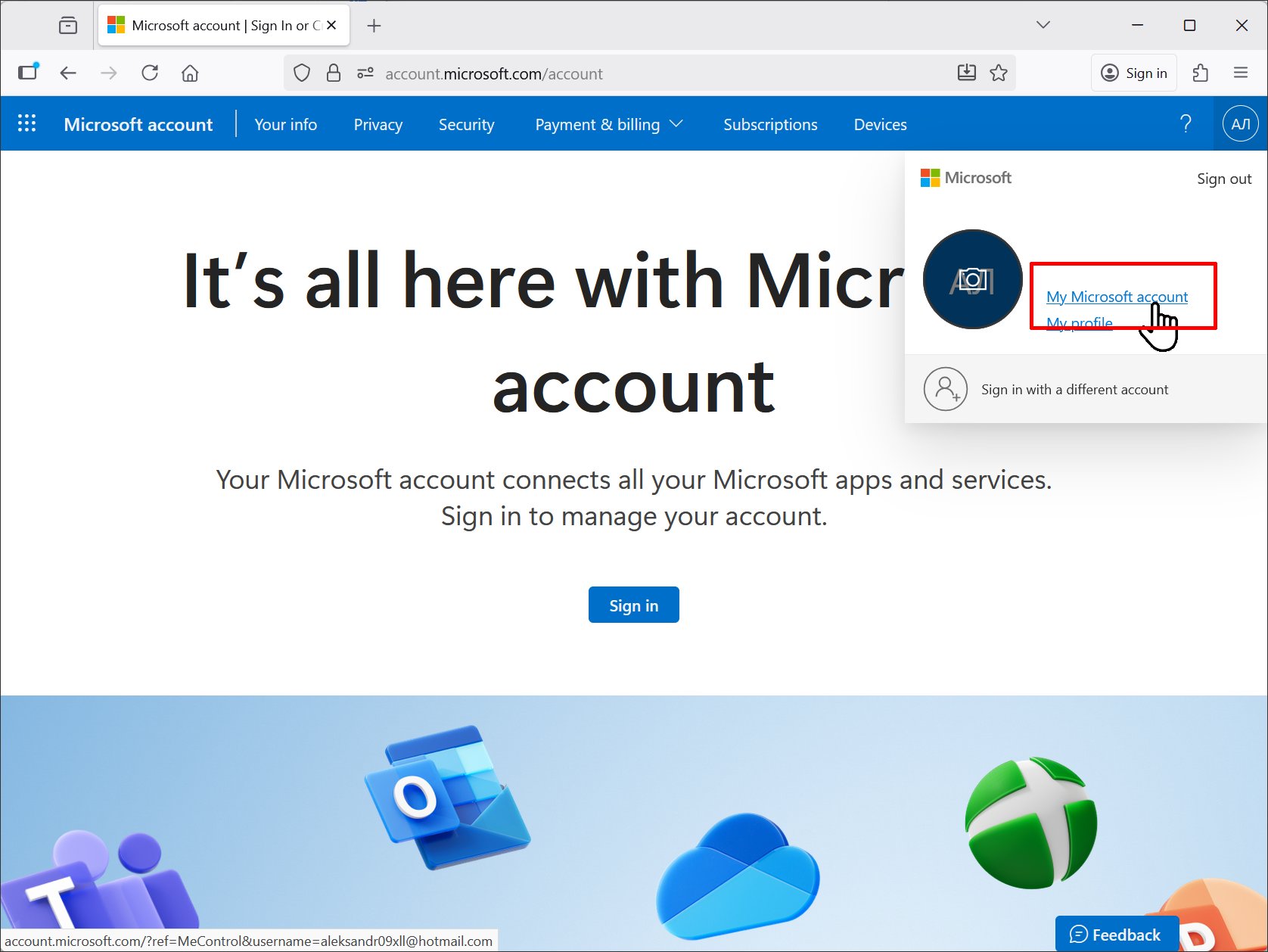Choose Sign in with a different account
Viewport: 1268px width, 952px height.
[x=1074, y=389]
